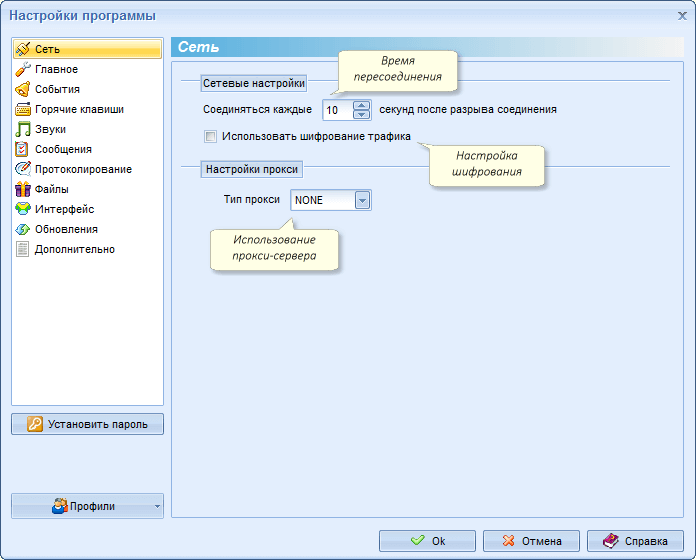The height and width of the screenshot is (560, 696).
Task: Increase reconnect seconds with up arrow
Action: pos(361,105)
